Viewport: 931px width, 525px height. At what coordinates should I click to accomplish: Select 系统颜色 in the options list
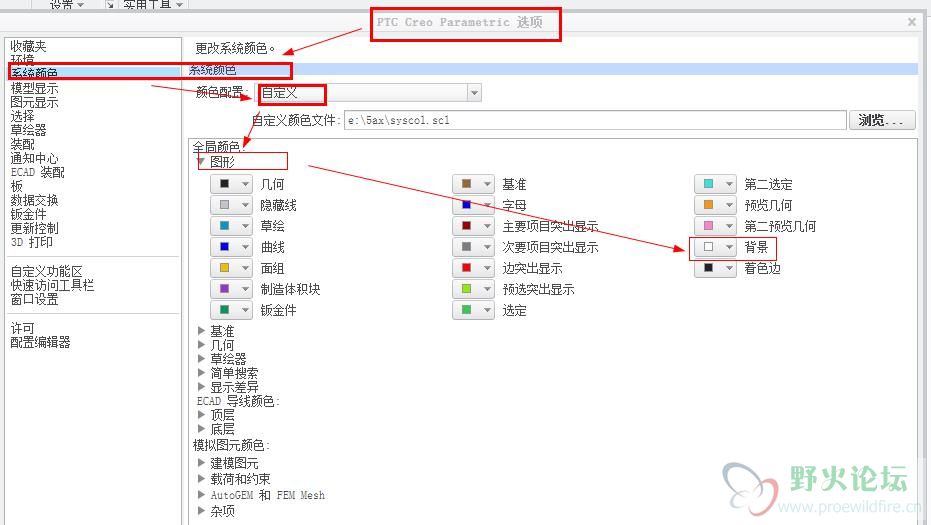pos(34,72)
